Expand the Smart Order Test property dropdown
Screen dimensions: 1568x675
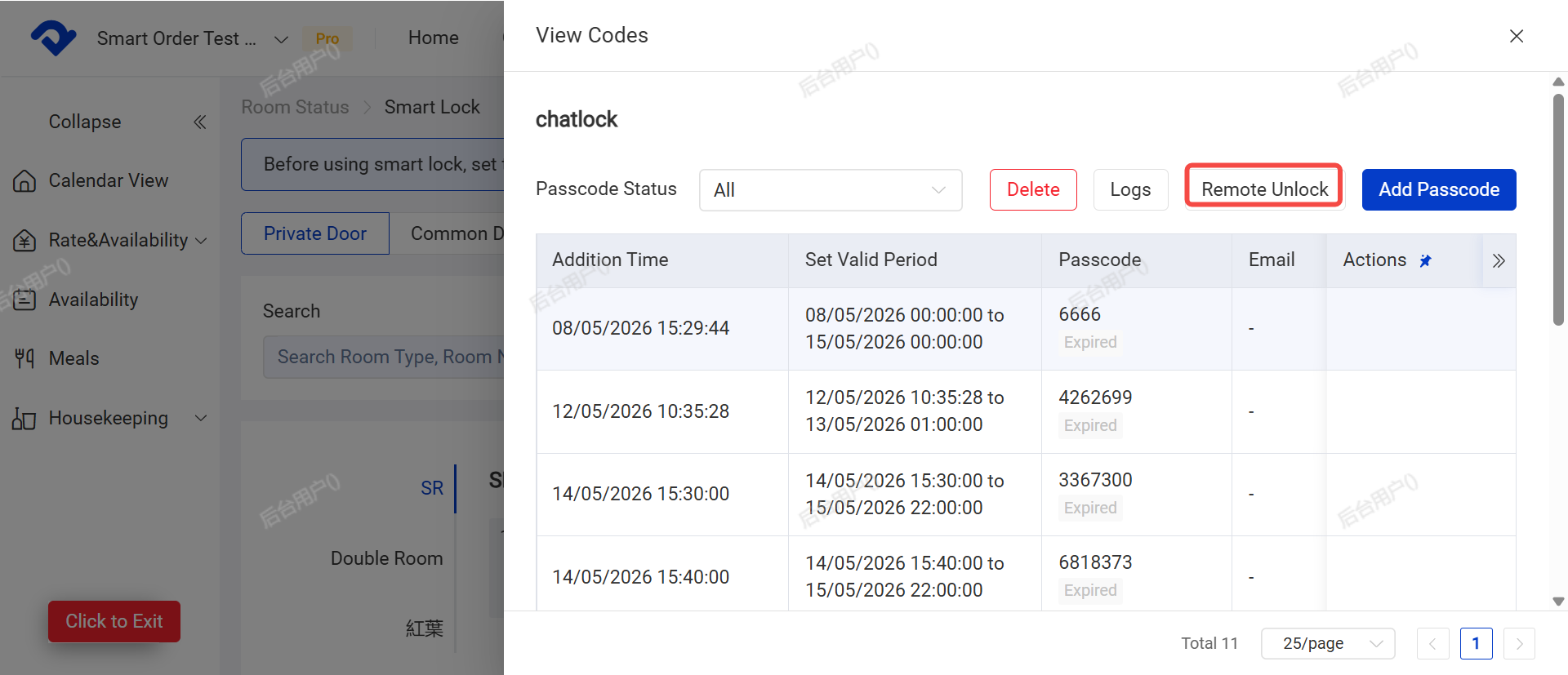(281, 39)
